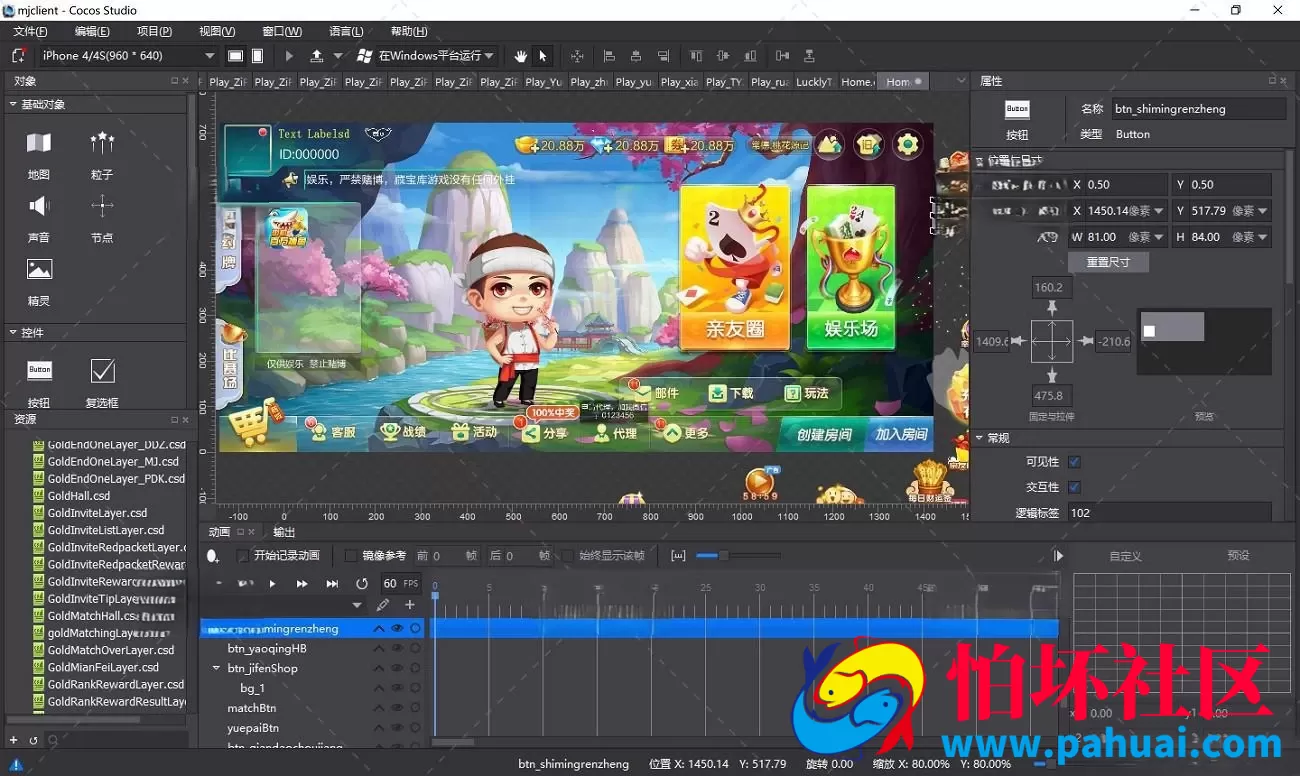
Task: Click the new file icon in toolbar
Action: [18, 56]
